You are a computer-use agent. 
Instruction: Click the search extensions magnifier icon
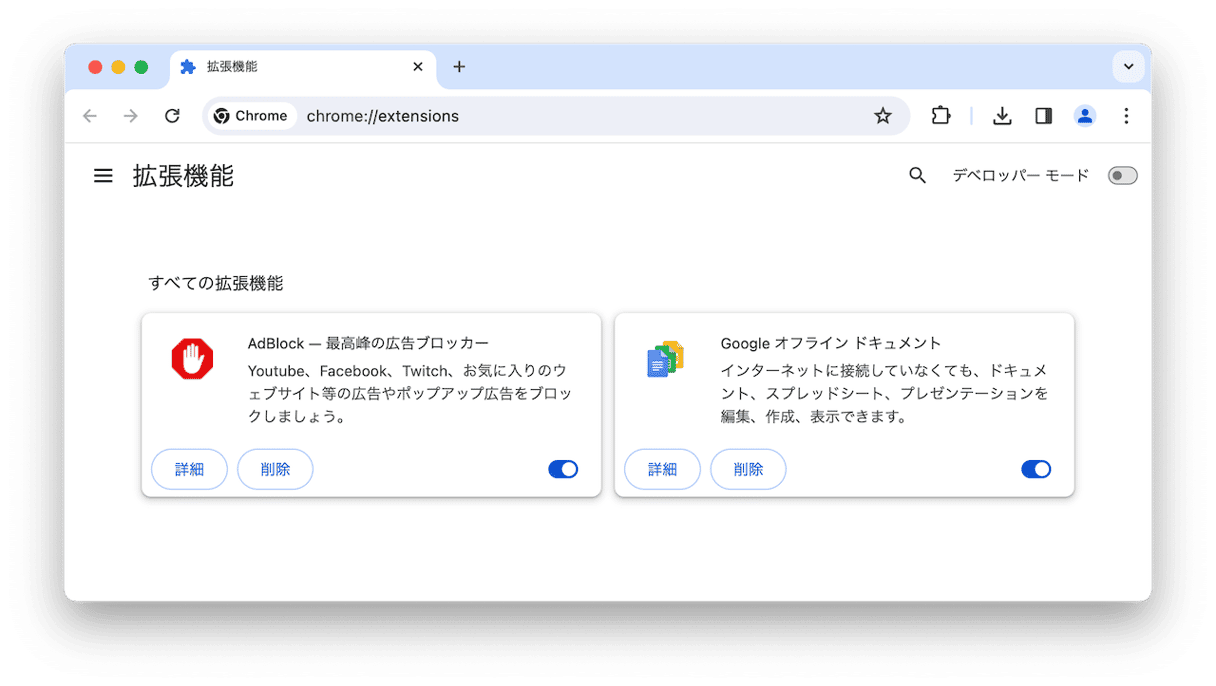[917, 176]
